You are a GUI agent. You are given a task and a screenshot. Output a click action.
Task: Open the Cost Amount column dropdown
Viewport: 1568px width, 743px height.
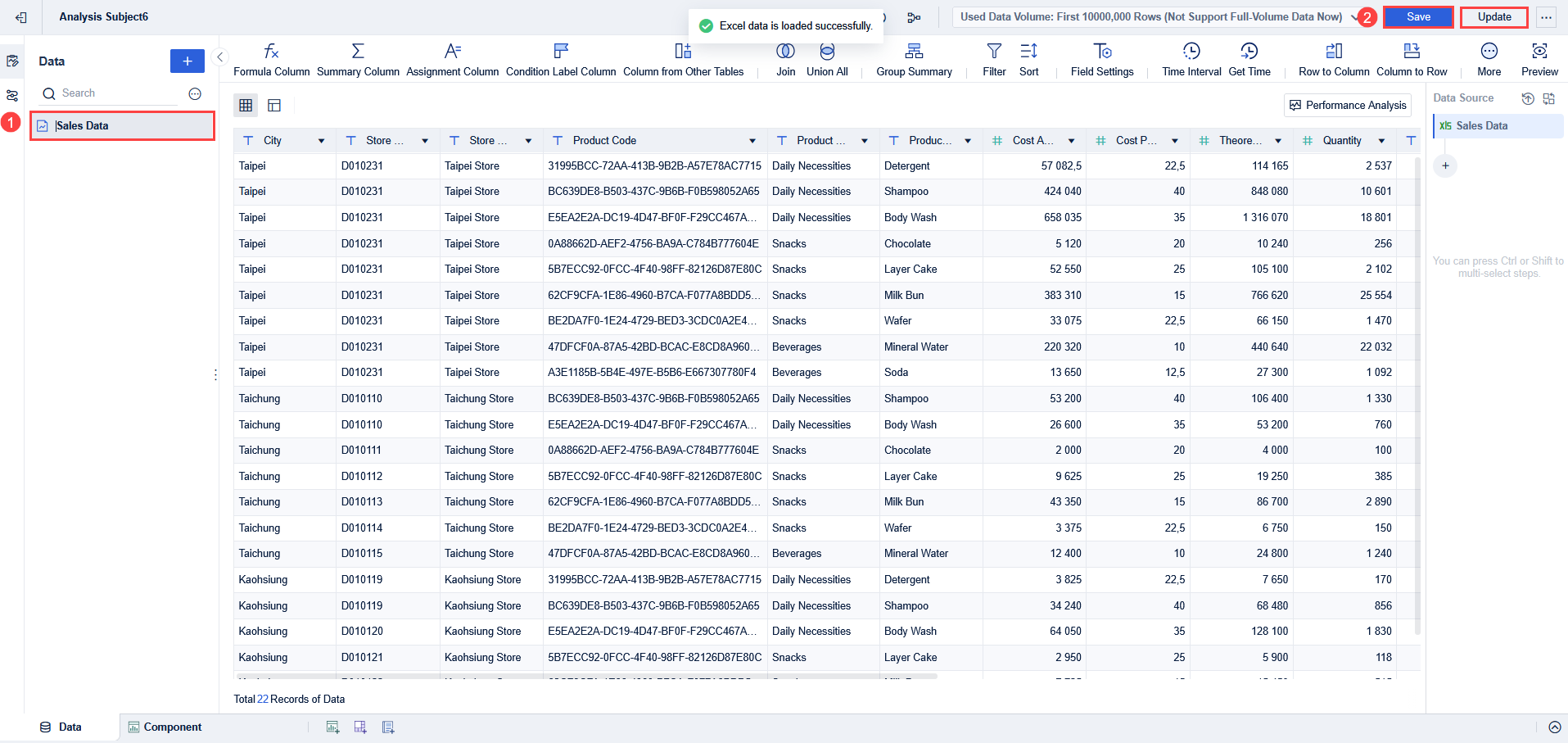pyautogui.click(x=1071, y=141)
